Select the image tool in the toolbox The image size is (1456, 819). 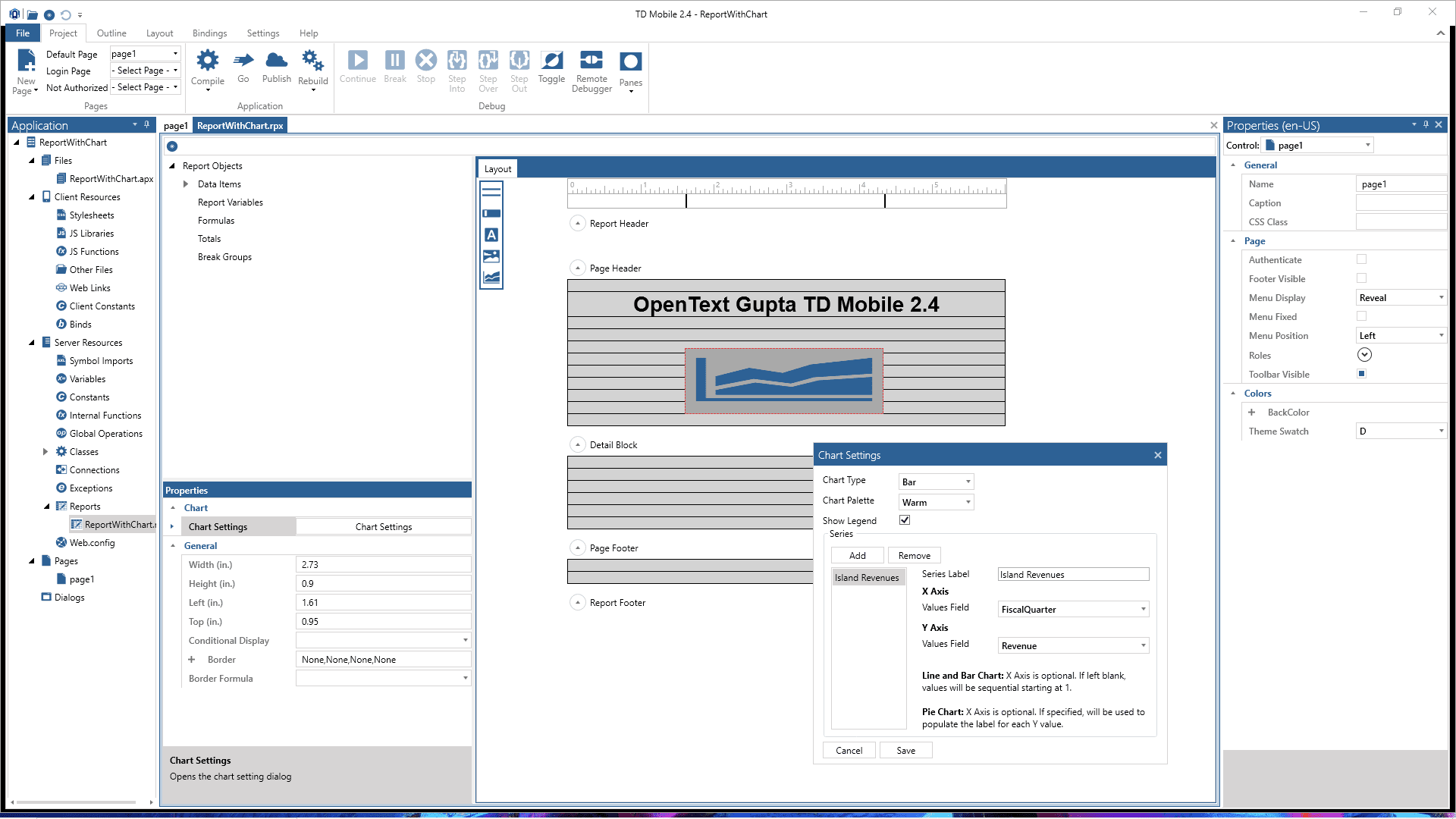pyautogui.click(x=491, y=256)
